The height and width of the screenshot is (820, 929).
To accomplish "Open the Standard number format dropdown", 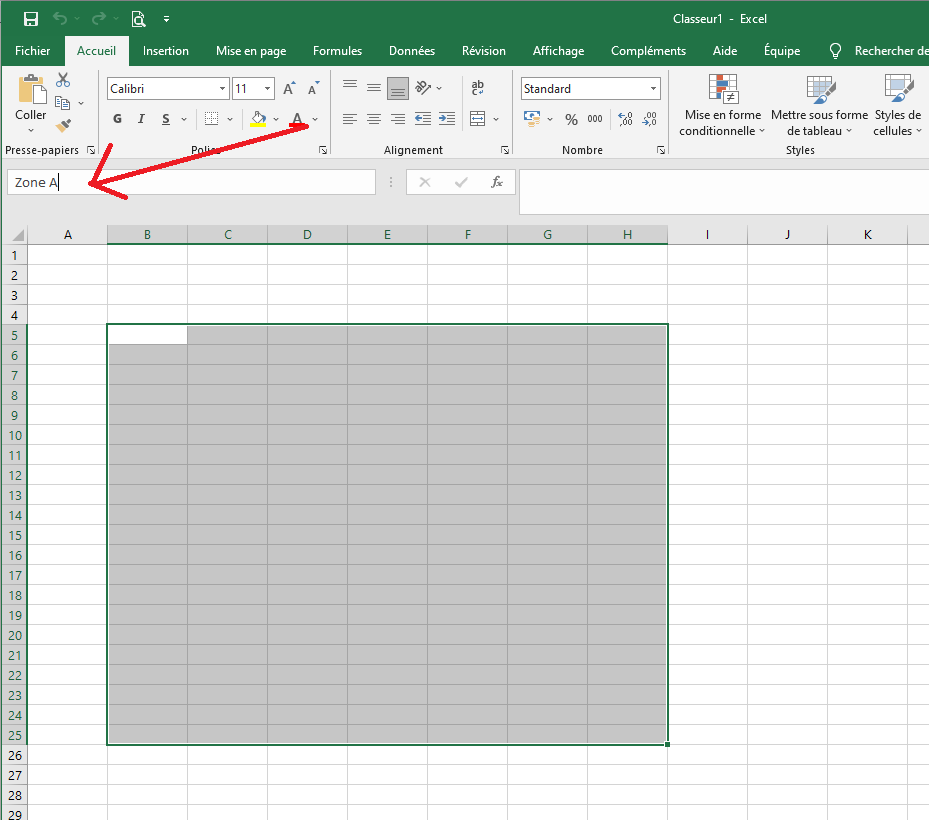I will tap(653, 89).
